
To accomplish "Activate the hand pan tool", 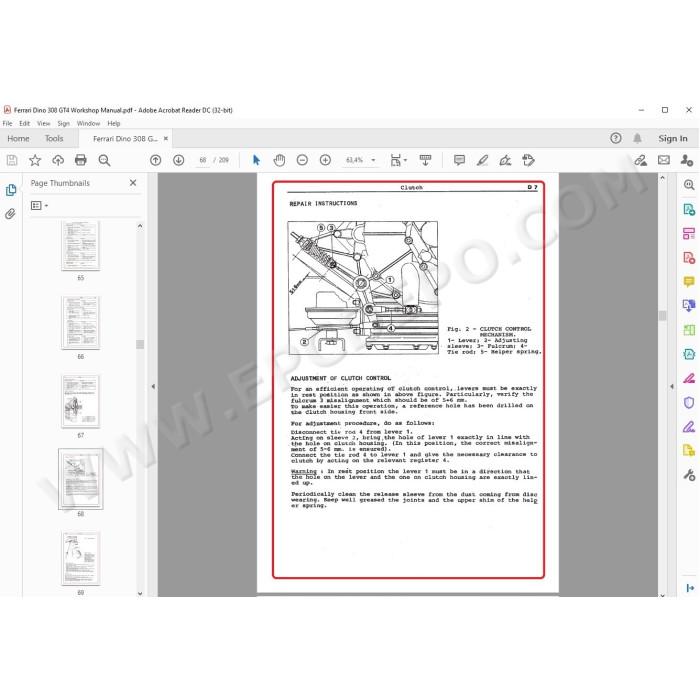I will [x=279, y=160].
